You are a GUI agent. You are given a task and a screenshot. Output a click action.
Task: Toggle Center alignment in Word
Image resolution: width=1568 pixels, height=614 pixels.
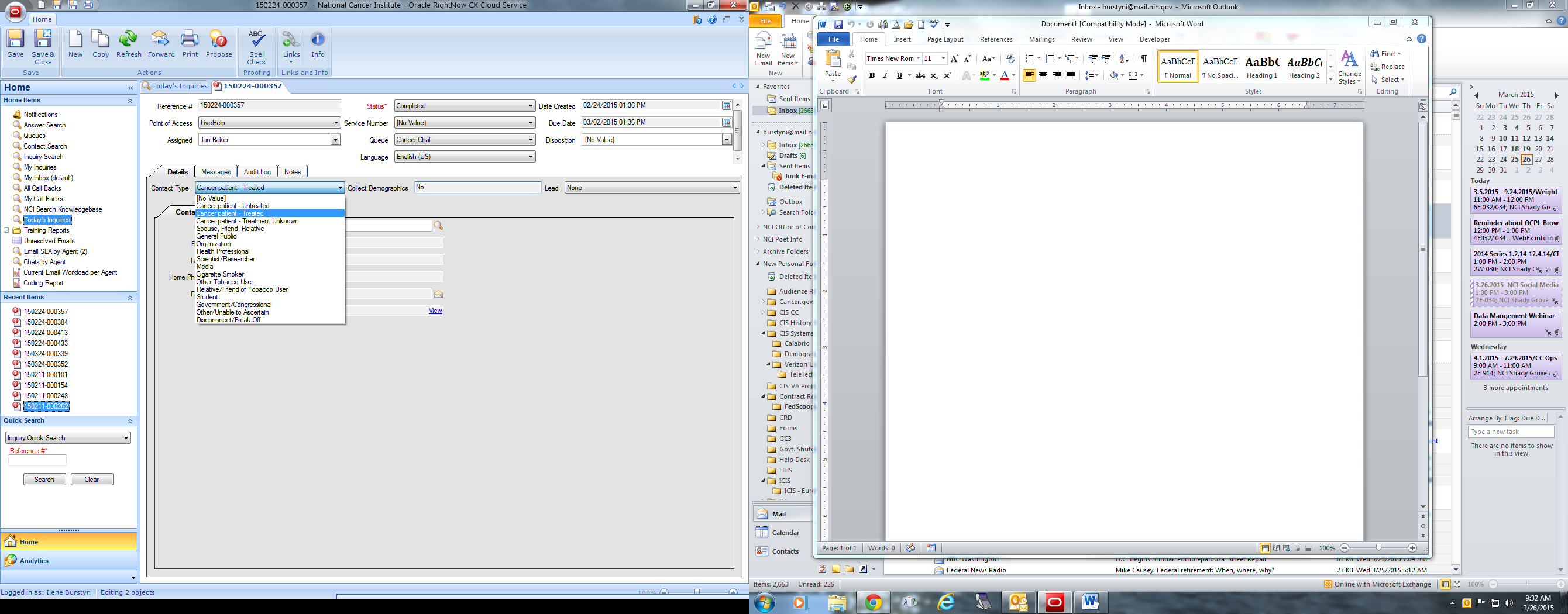[1043, 75]
